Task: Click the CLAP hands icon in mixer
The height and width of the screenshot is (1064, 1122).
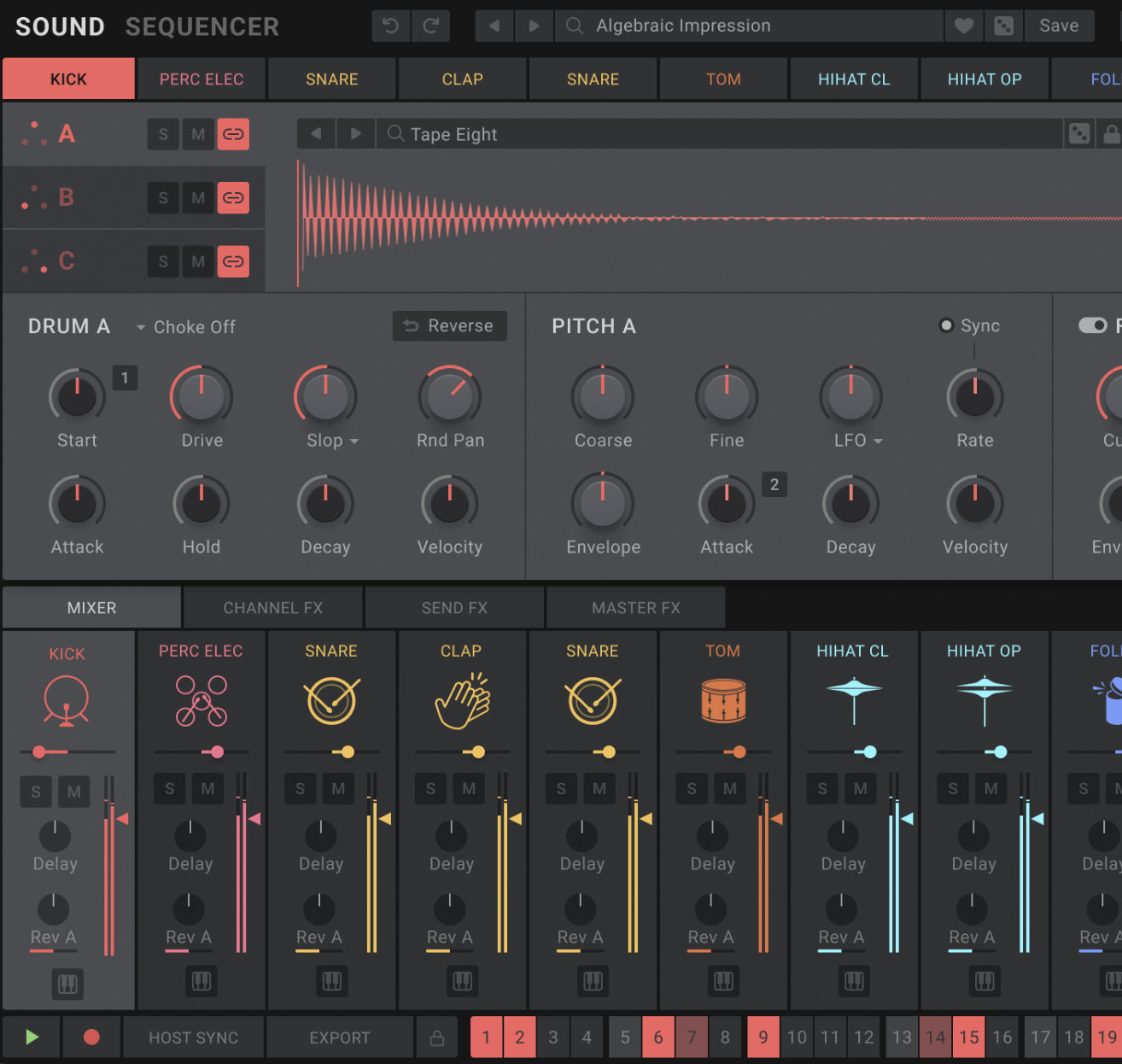Action: tap(462, 700)
